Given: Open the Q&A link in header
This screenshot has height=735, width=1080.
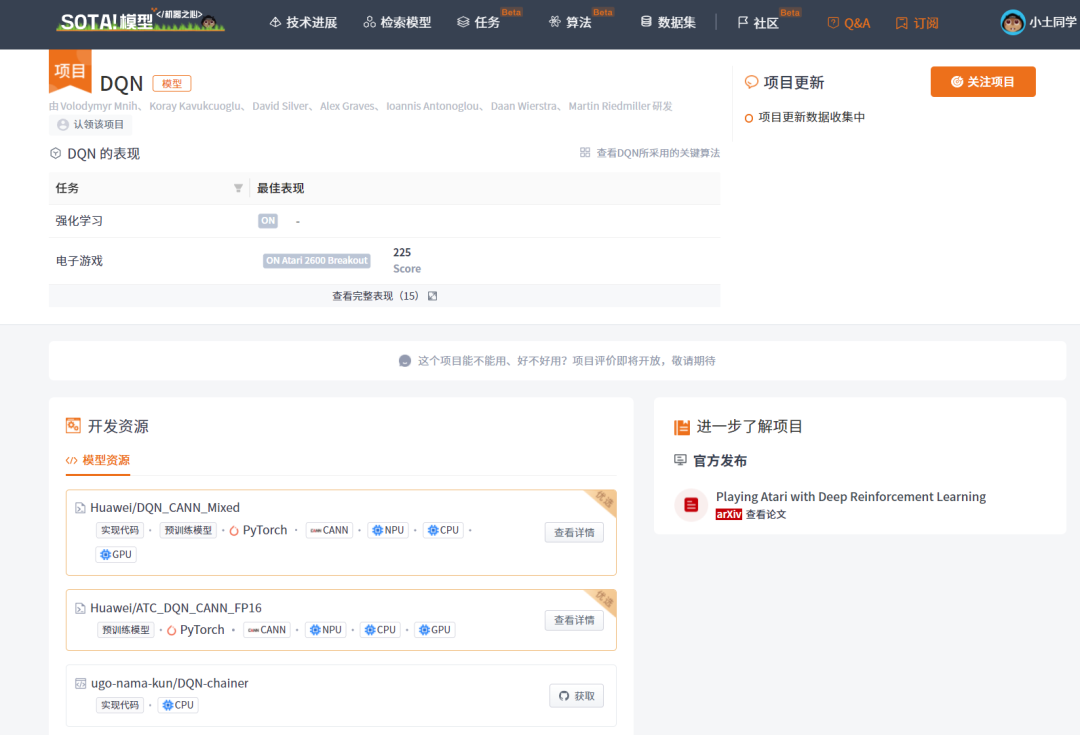Looking at the screenshot, I should 849,23.
